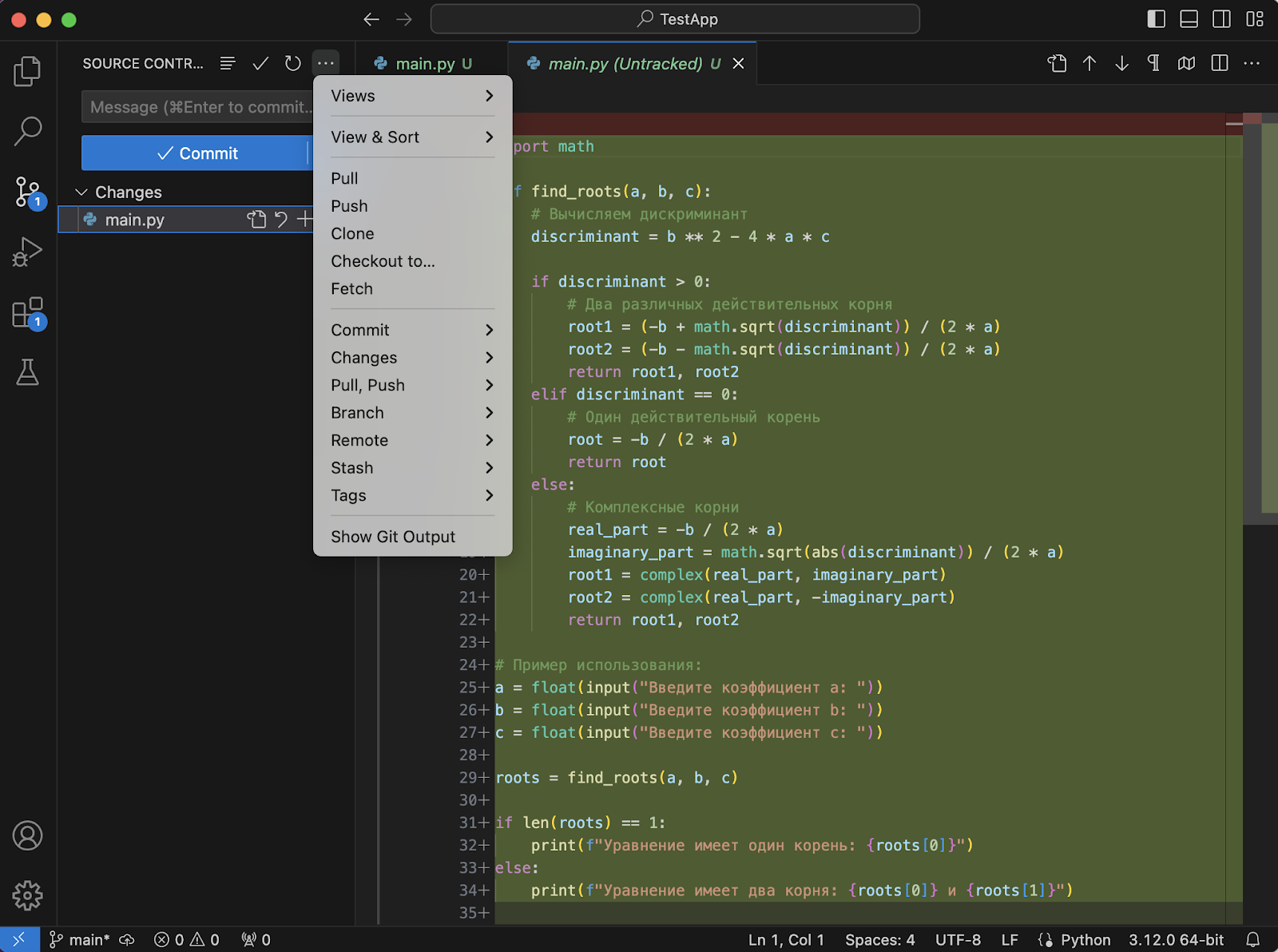The height and width of the screenshot is (952, 1278).
Task: Click the checkmark commit icon in header
Action: point(260,63)
